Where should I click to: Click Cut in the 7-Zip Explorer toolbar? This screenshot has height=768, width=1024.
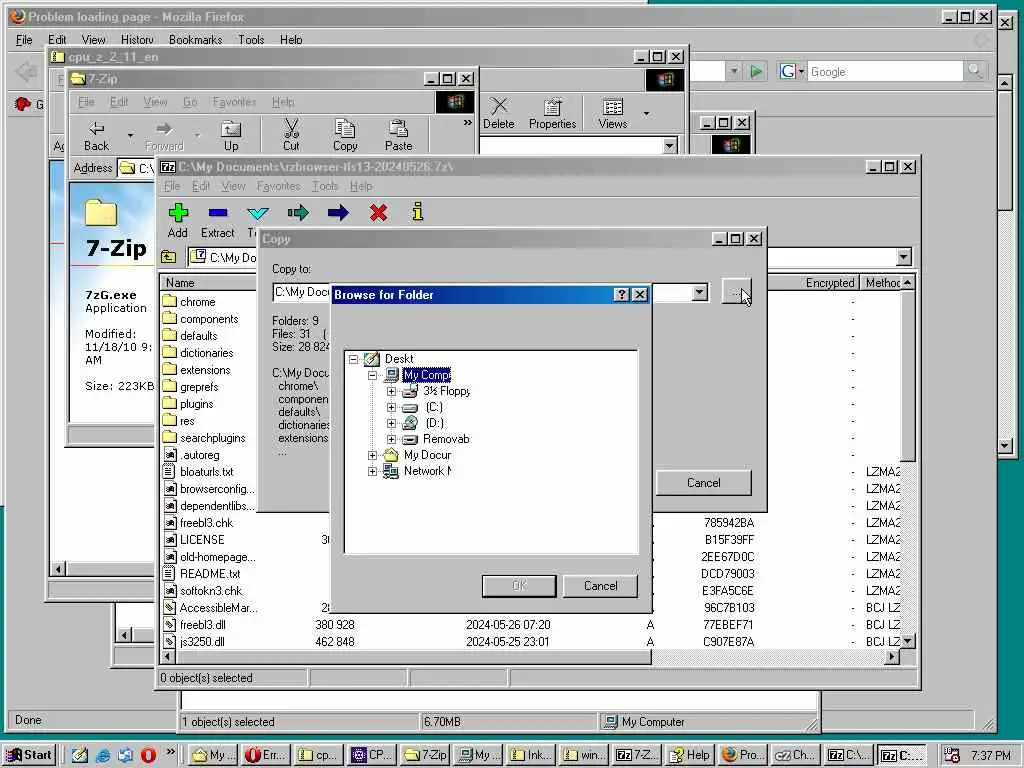pyautogui.click(x=291, y=136)
